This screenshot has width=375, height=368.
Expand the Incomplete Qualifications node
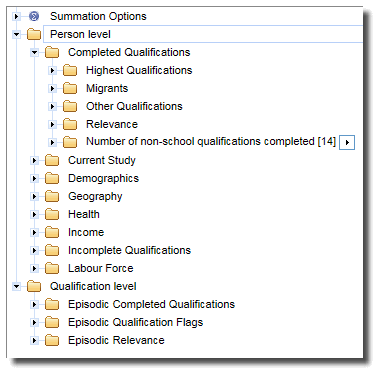34,250
